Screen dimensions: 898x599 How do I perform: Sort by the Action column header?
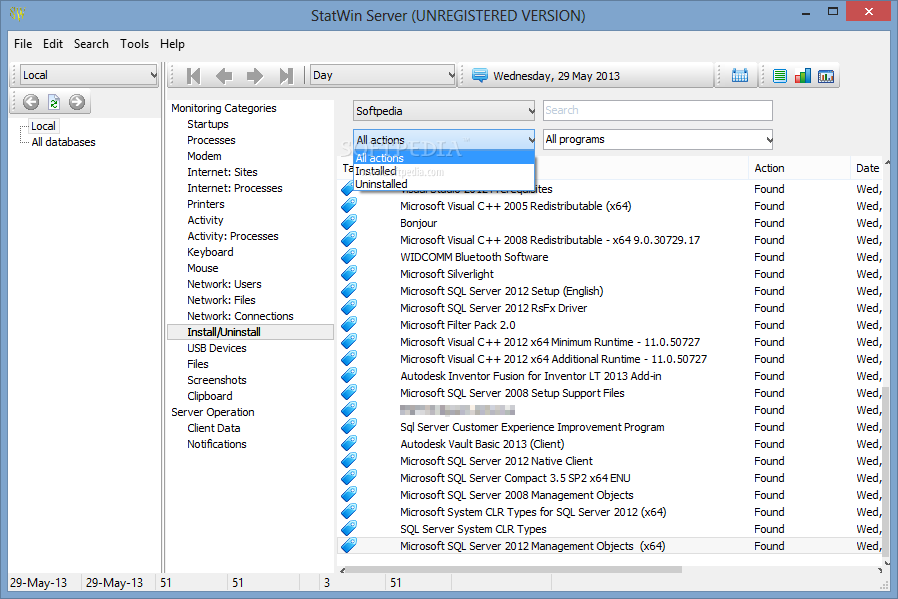(799, 168)
